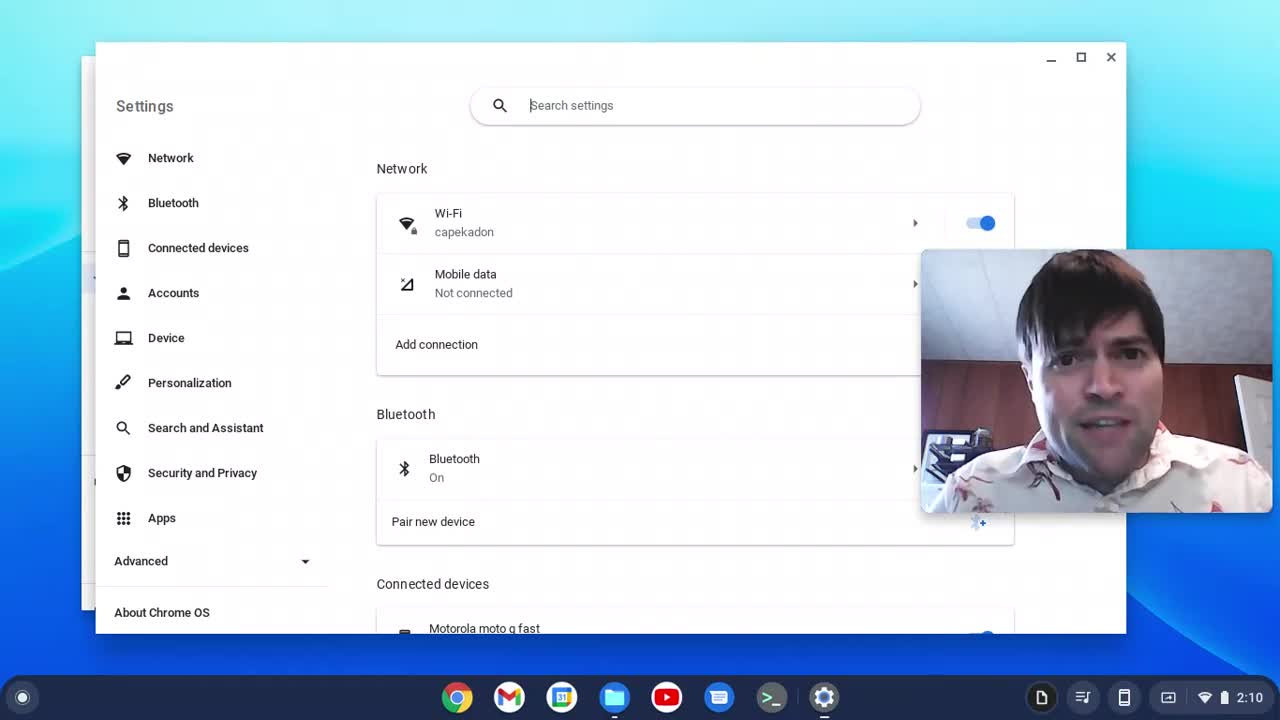Open the Network settings section
1280x720 pixels.
tap(171, 158)
